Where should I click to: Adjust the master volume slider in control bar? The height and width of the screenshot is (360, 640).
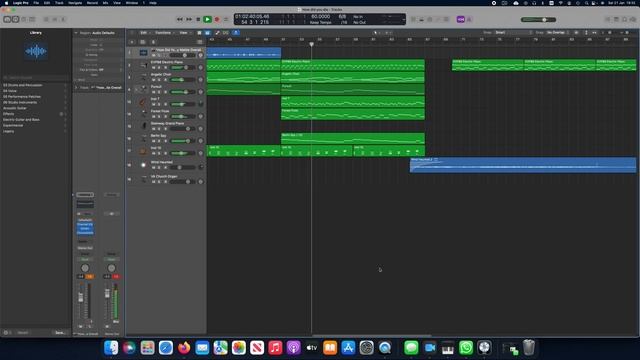[538, 19]
